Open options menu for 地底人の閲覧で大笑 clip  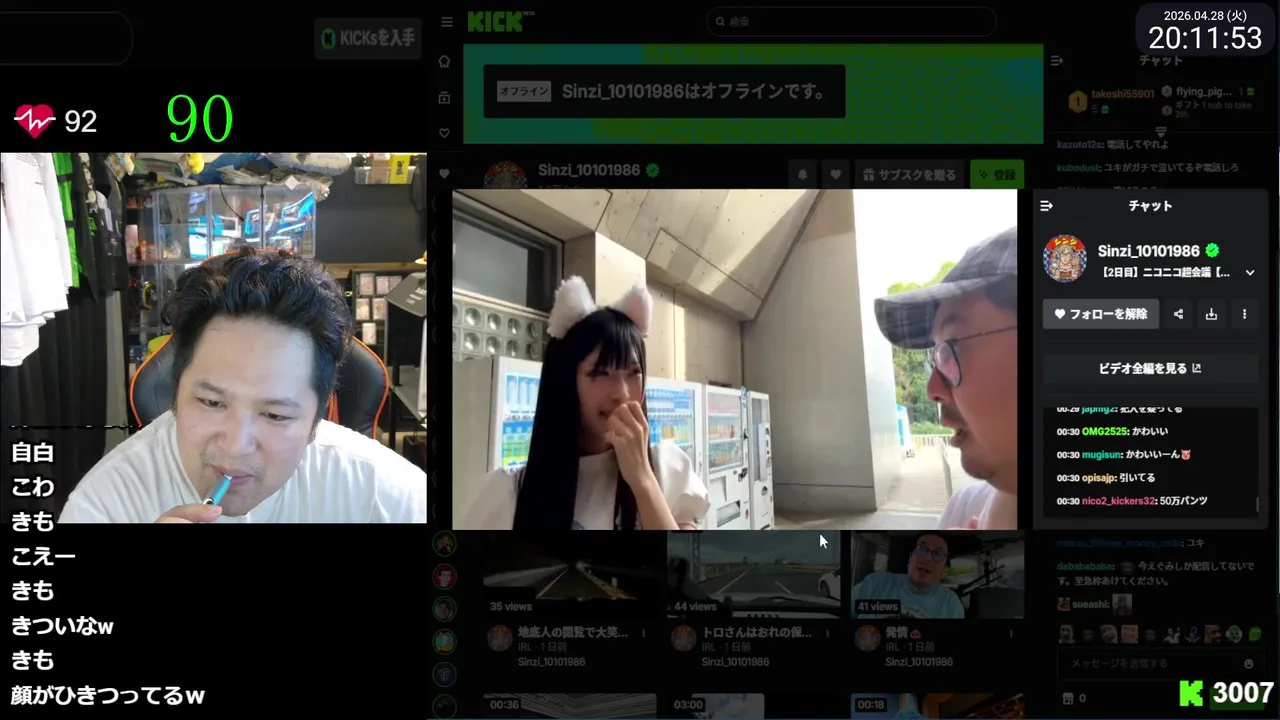tap(644, 633)
